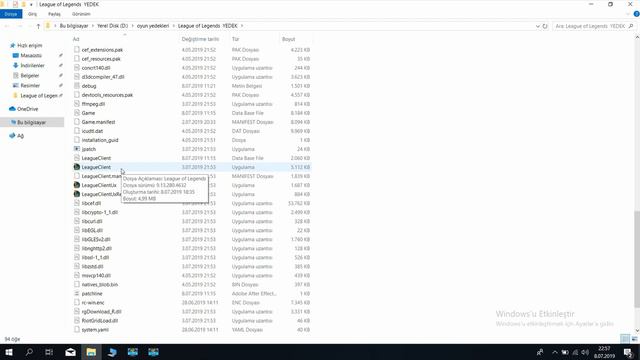Image resolution: width=640 pixels, height=360 pixels.
Task: Open the Mail app on the taskbar
Action: pyautogui.click(x=70, y=352)
